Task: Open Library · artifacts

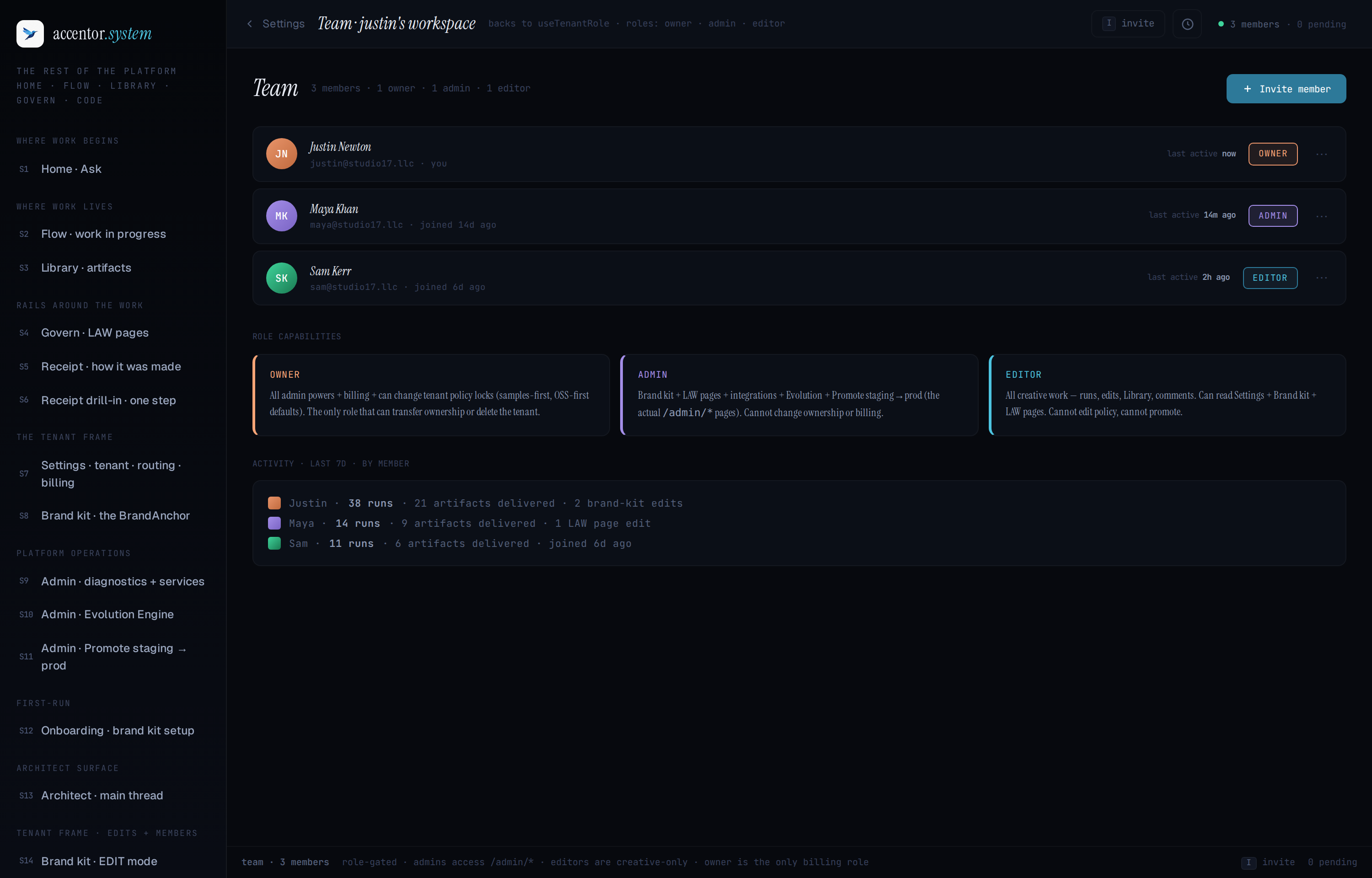Action: pos(113,268)
